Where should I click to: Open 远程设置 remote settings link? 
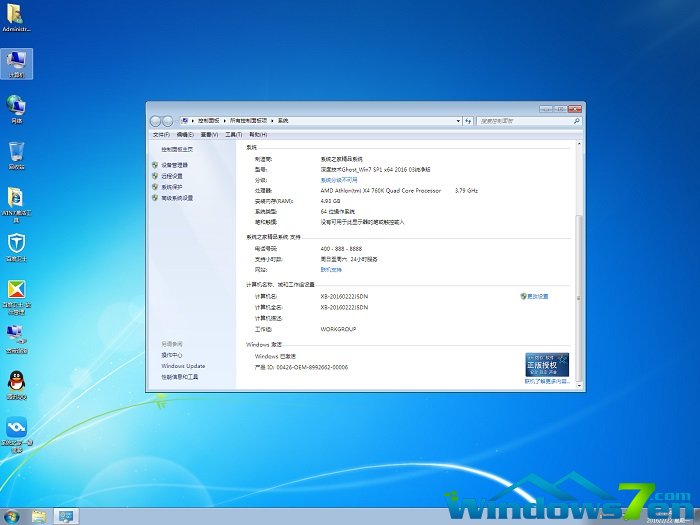click(x=172, y=176)
